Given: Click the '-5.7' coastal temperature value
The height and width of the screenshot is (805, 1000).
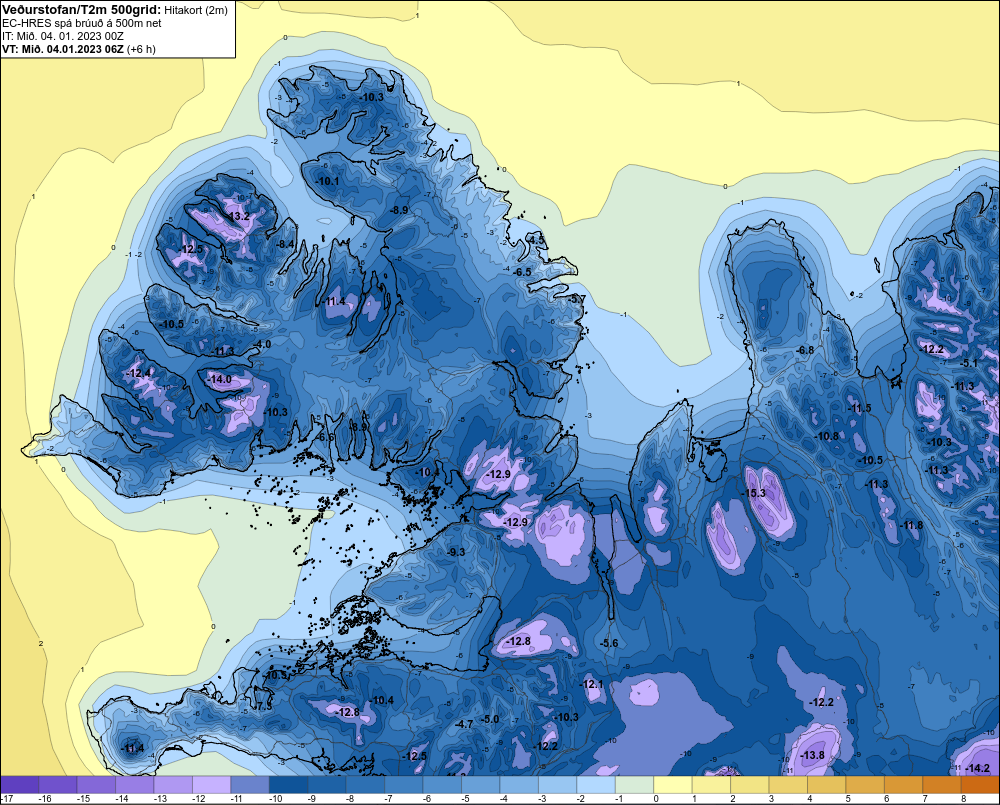Looking at the screenshot, I should coord(576,299).
